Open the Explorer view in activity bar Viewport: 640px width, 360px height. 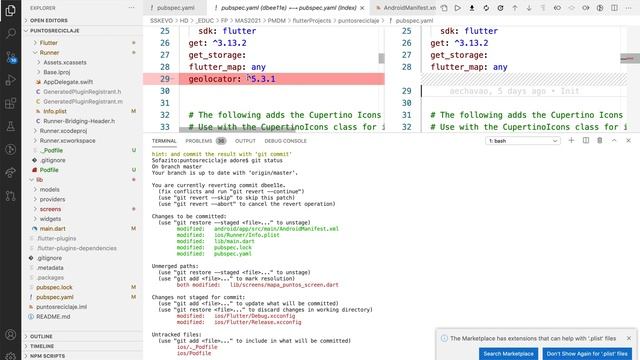[x=11, y=10]
